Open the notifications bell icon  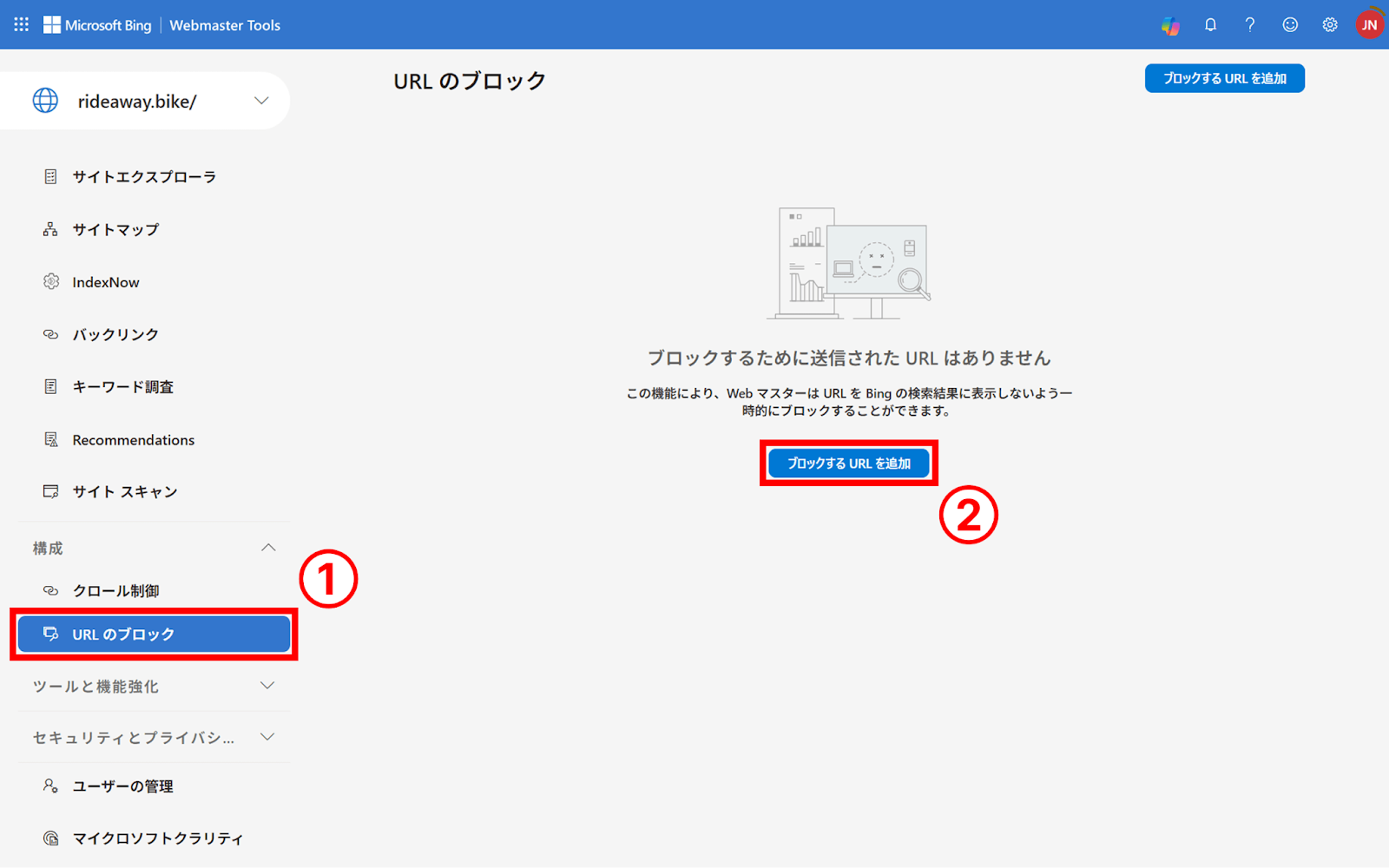1210,25
